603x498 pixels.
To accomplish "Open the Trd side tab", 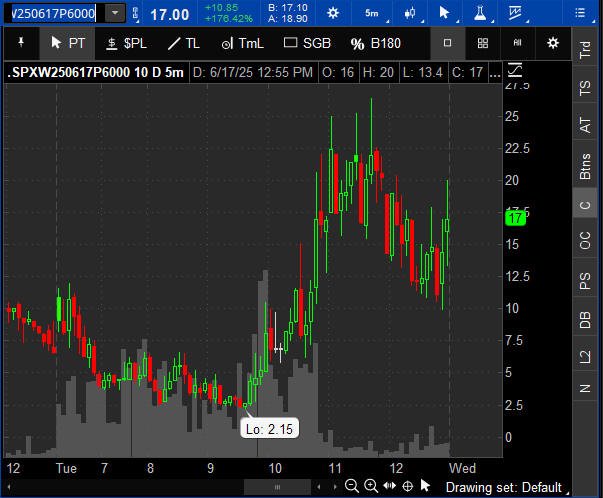I will [585, 49].
